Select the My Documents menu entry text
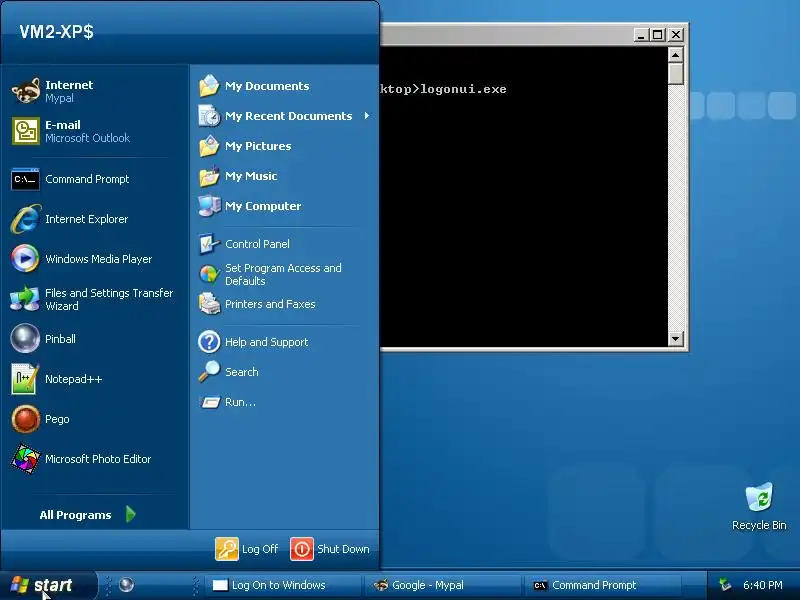Image resolution: width=800 pixels, height=600 pixels. 267,86
